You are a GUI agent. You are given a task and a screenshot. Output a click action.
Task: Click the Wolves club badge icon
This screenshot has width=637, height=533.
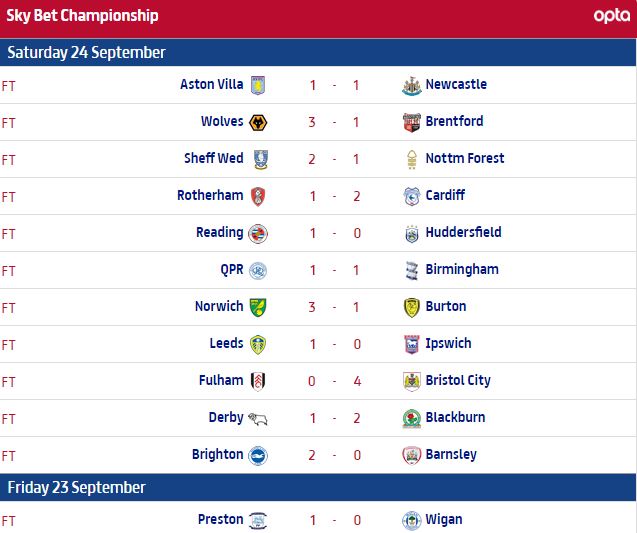[258, 122]
